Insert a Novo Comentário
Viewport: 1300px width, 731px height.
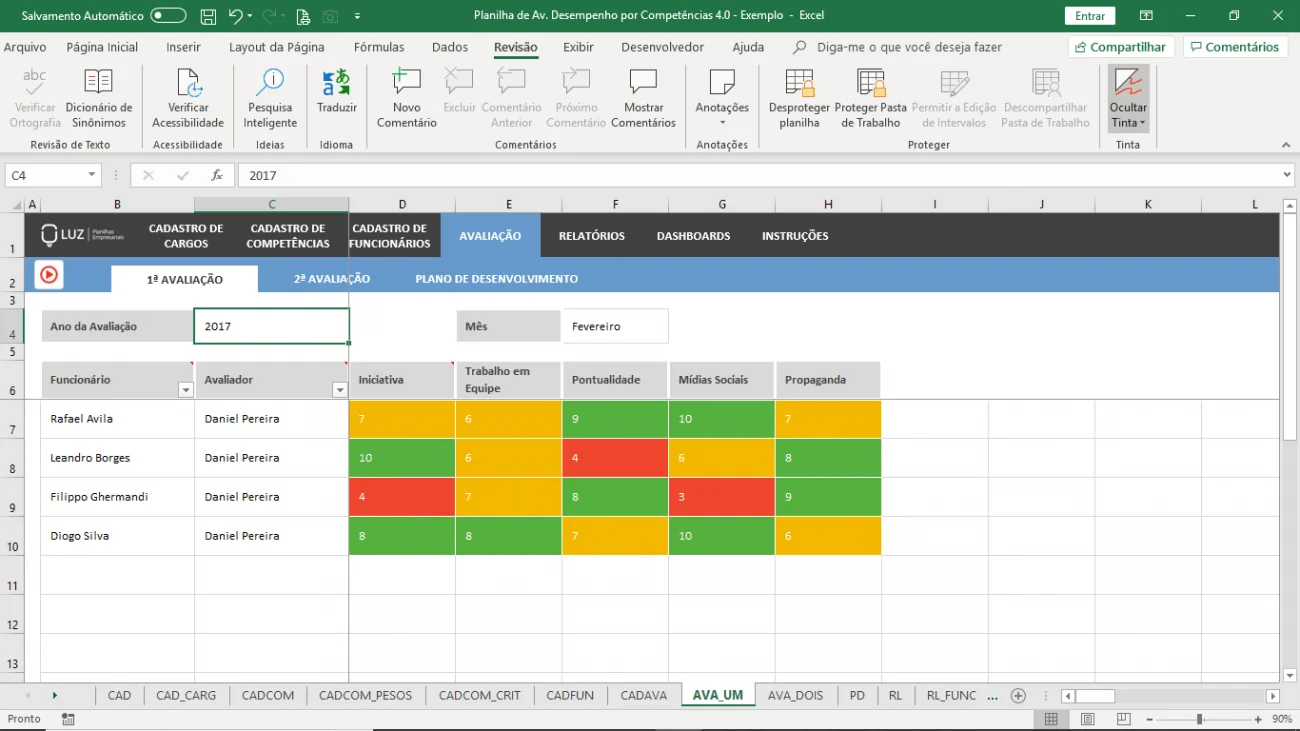coord(406,98)
